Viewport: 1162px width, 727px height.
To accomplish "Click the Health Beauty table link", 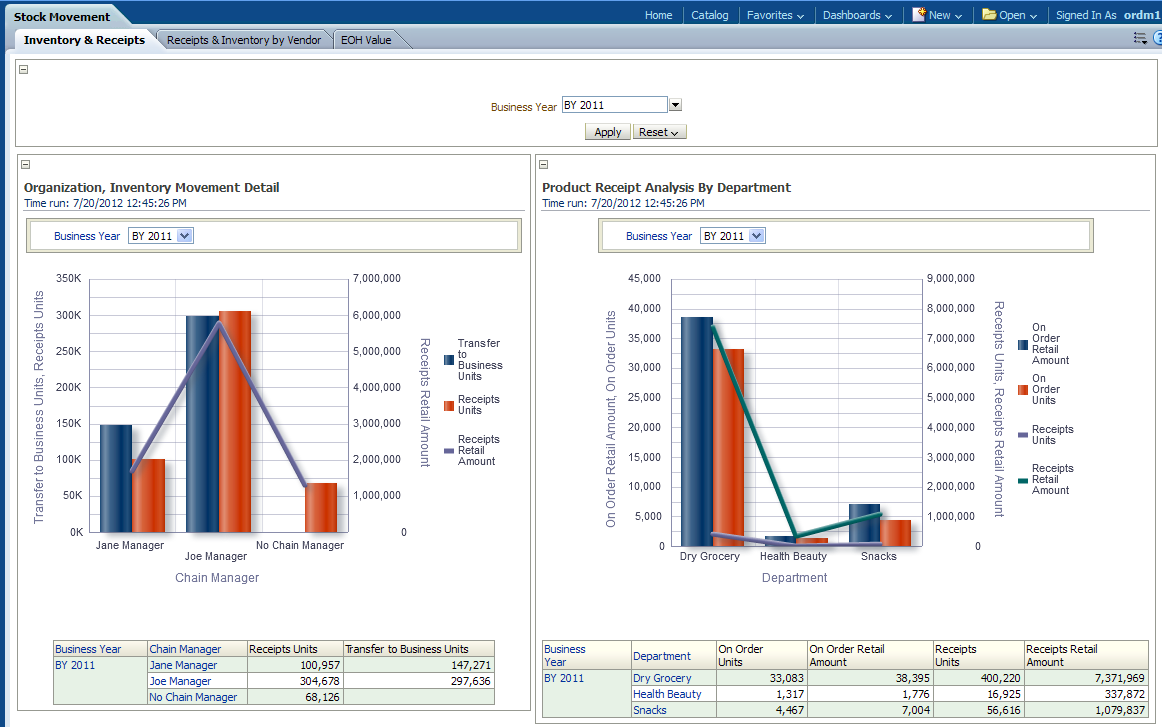I will [x=667, y=694].
